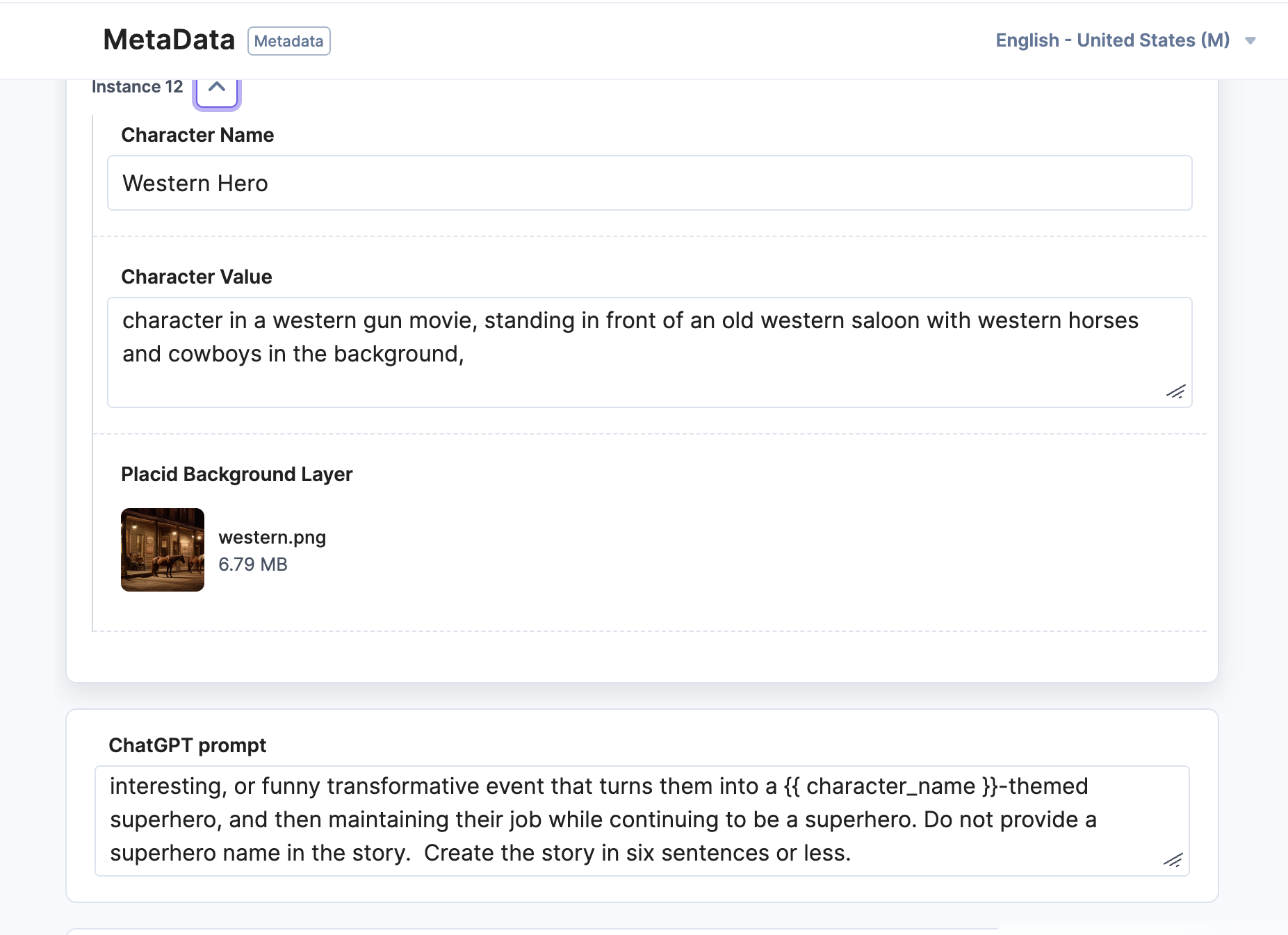Viewport: 1288px width, 935px height.
Task: Open the western.png thumbnail image
Action: pyautogui.click(x=163, y=550)
